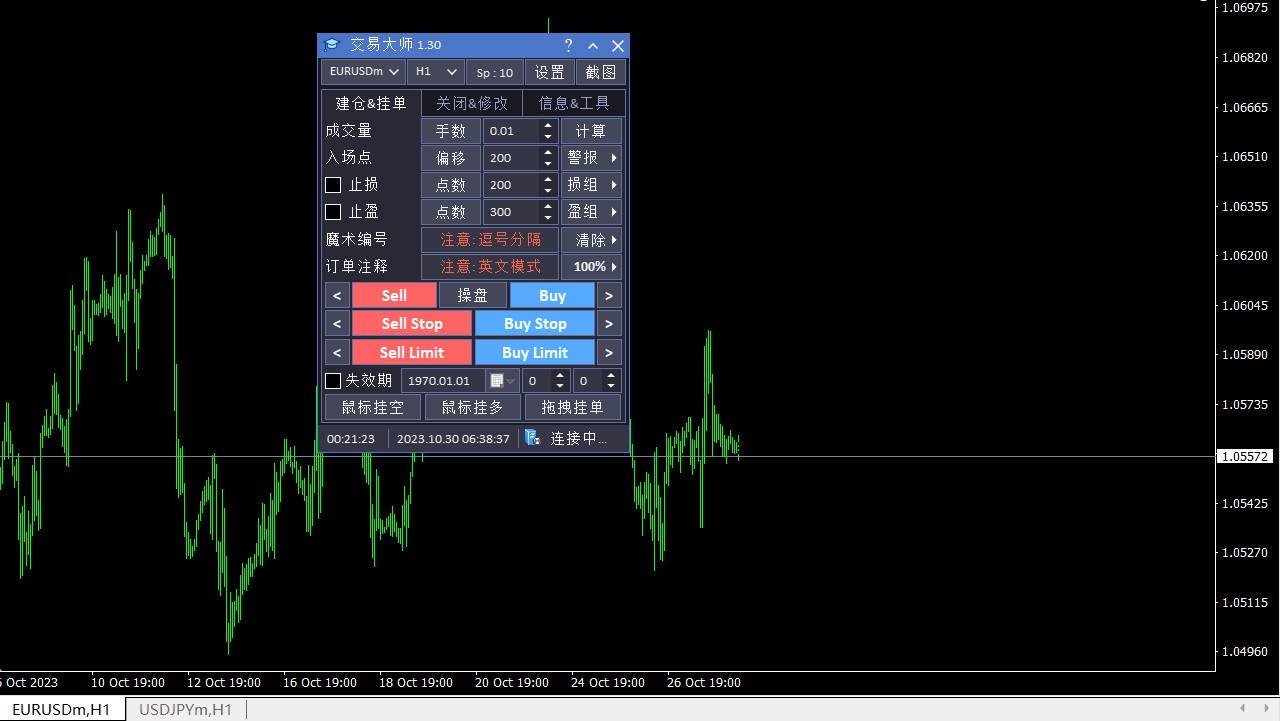Open 设置 settings
Image resolution: width=1280 pixels, height=721 pixels.
[550, 72]
